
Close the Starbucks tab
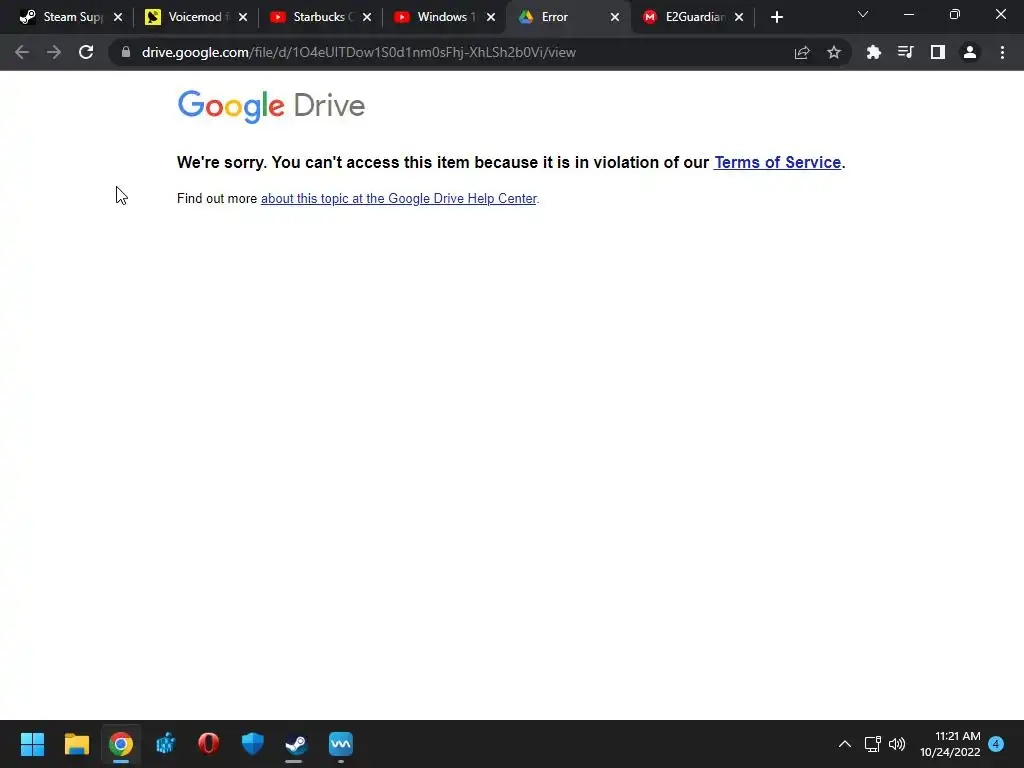point(367,17)
